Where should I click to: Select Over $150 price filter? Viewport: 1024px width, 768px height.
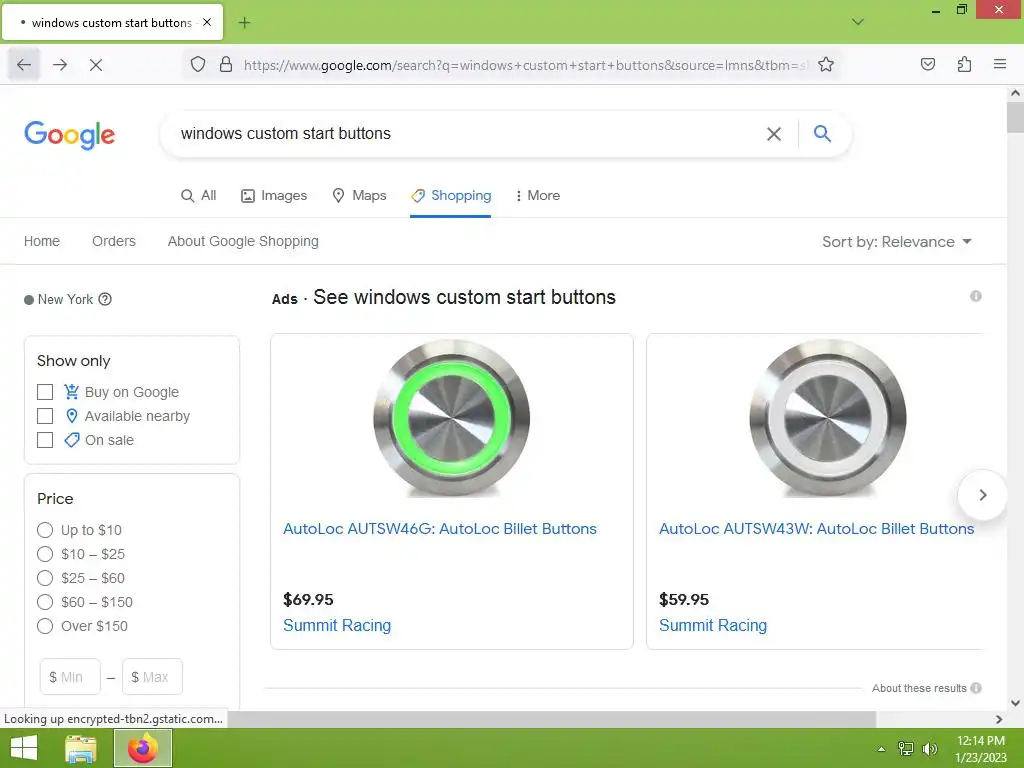tap(45, 626)
